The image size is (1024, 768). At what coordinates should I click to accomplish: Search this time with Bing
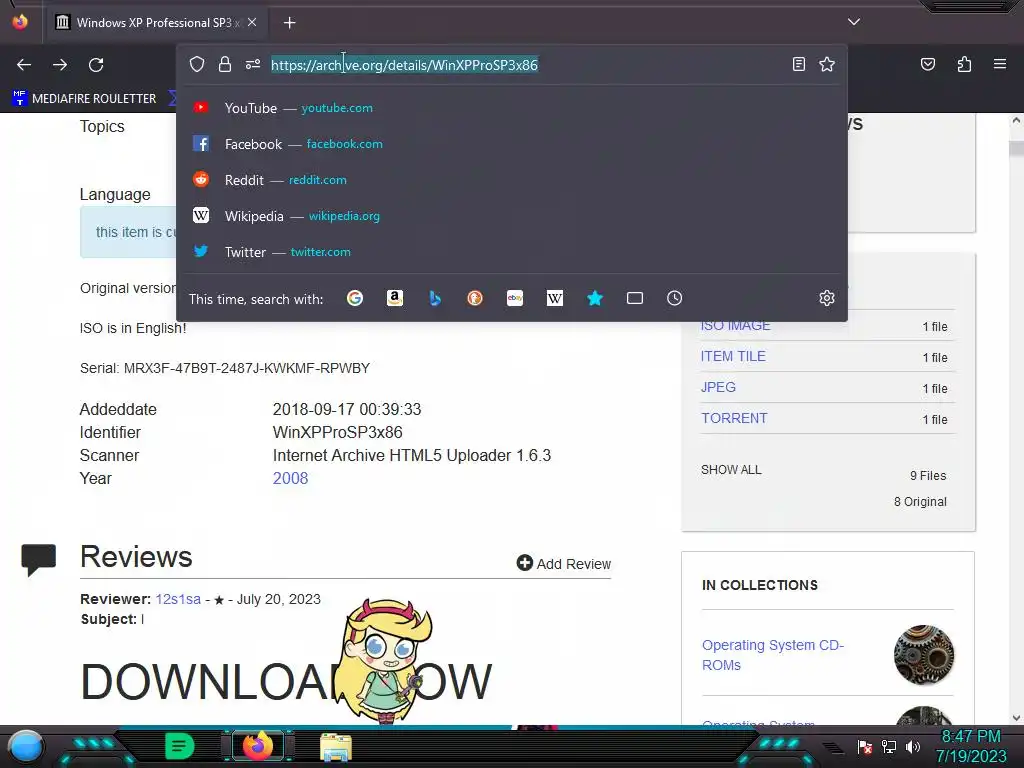click(435, 298)
